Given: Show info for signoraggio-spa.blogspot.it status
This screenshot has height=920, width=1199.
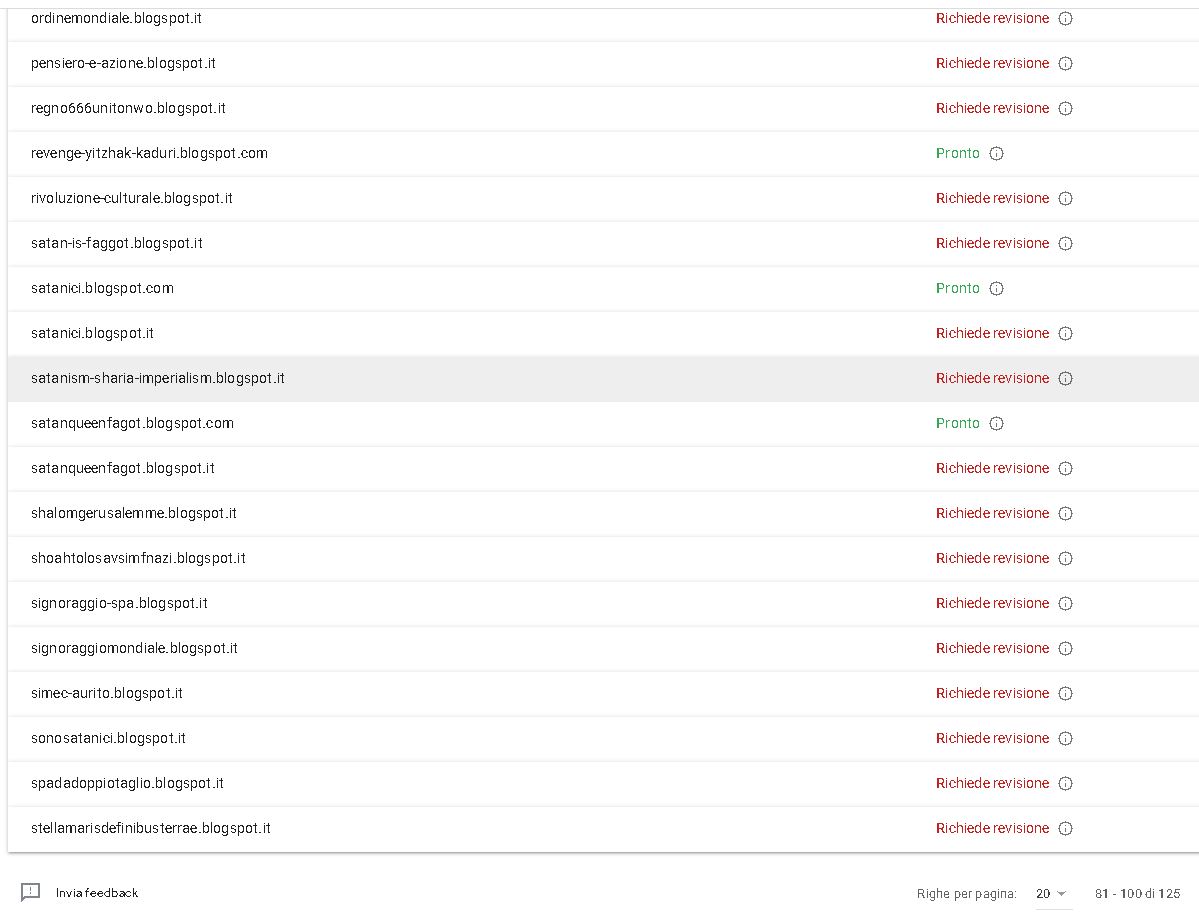Looking at the screenshot, I should (x=1065, y=603).
